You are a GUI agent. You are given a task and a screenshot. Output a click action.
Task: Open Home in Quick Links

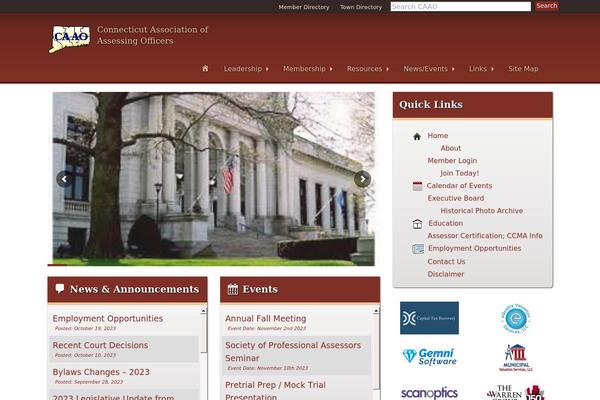coord(438,136)
